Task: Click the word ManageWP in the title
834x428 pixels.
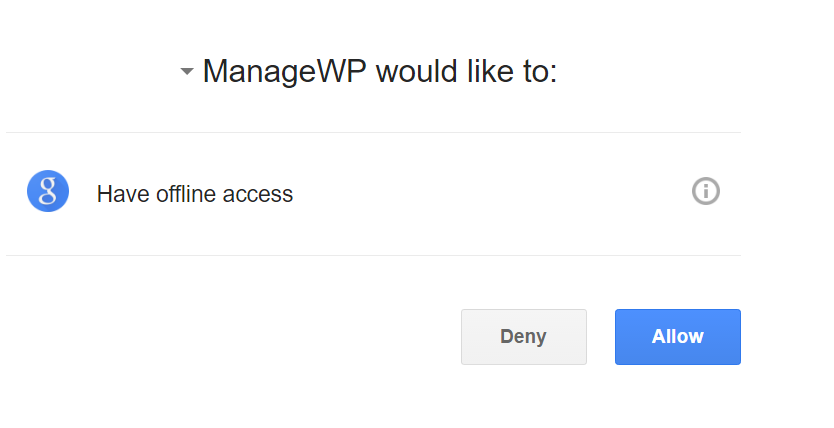Action: click(x=285, y=71)
